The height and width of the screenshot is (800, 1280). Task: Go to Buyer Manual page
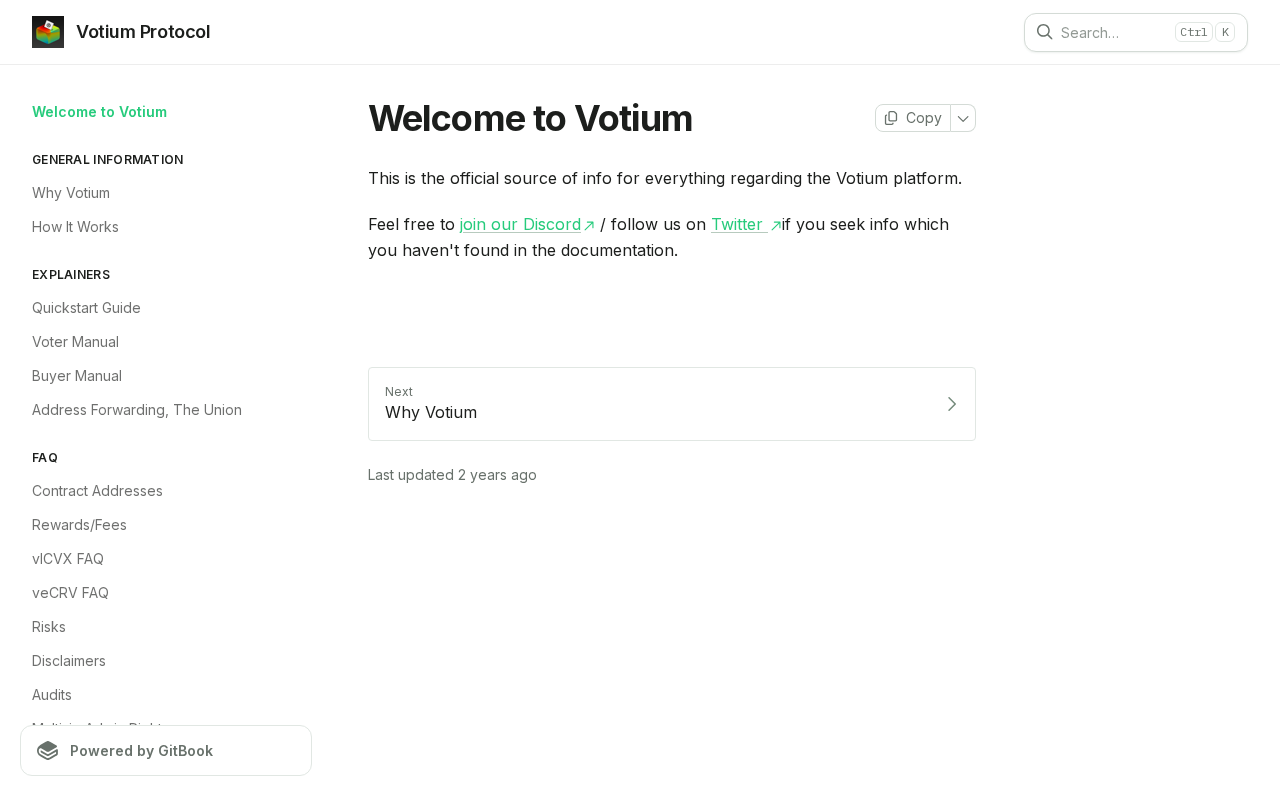(x=77, y=376)
